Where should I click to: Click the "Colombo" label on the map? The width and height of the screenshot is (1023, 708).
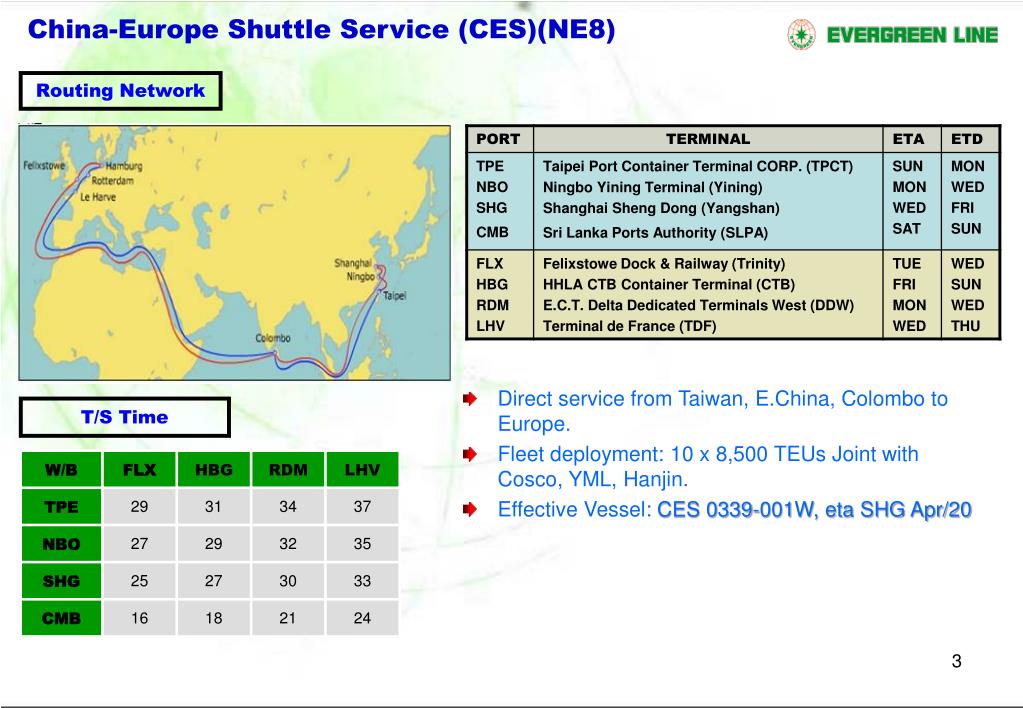(x=273, y=338)
